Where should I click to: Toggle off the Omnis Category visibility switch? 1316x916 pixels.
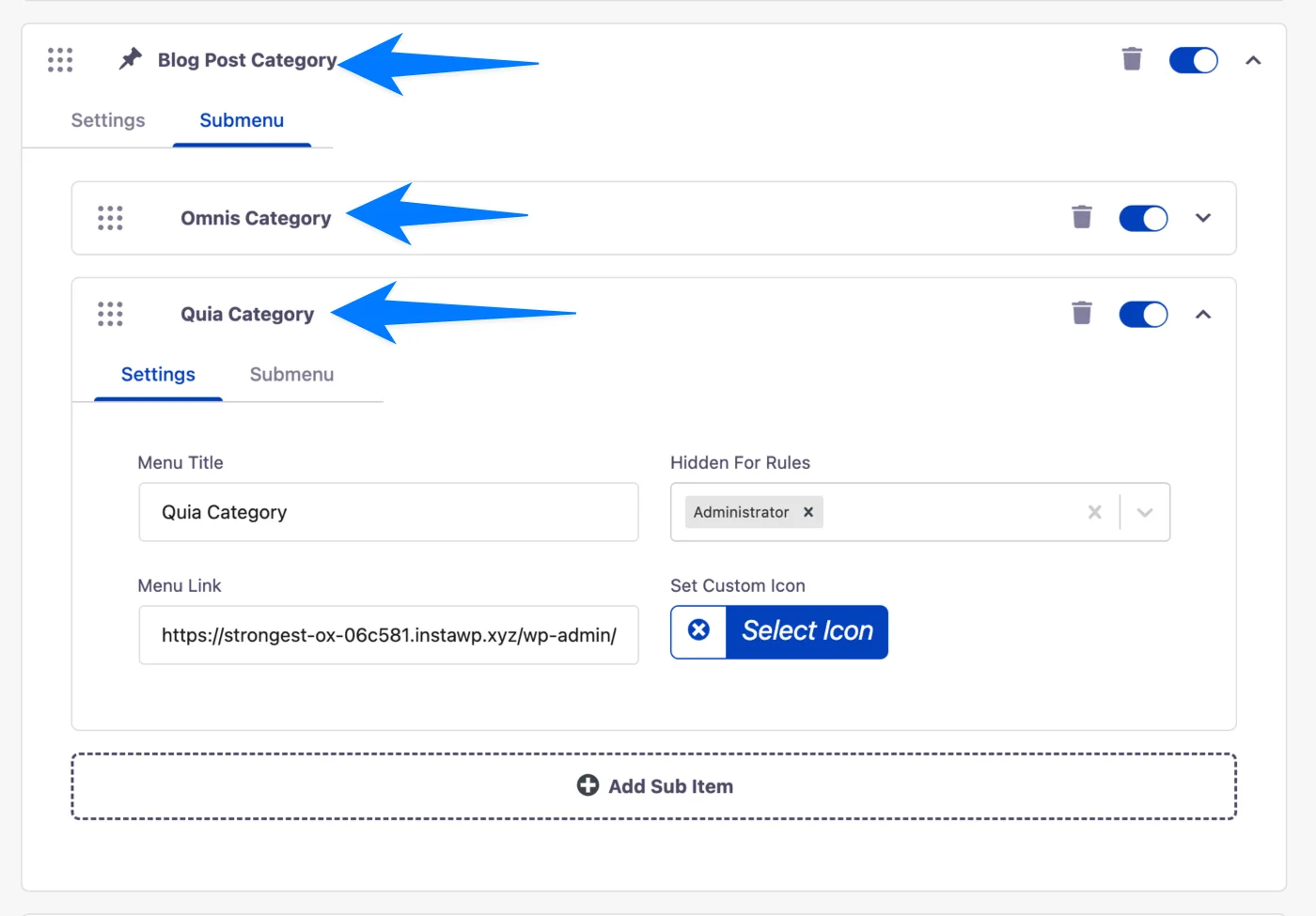pos(1143,217)
